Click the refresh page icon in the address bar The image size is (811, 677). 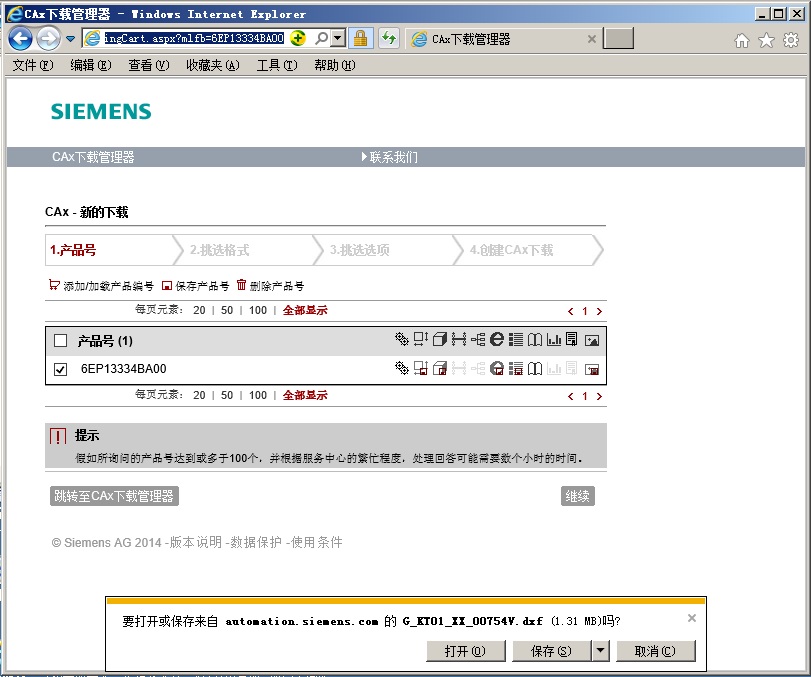pos(388,38)
